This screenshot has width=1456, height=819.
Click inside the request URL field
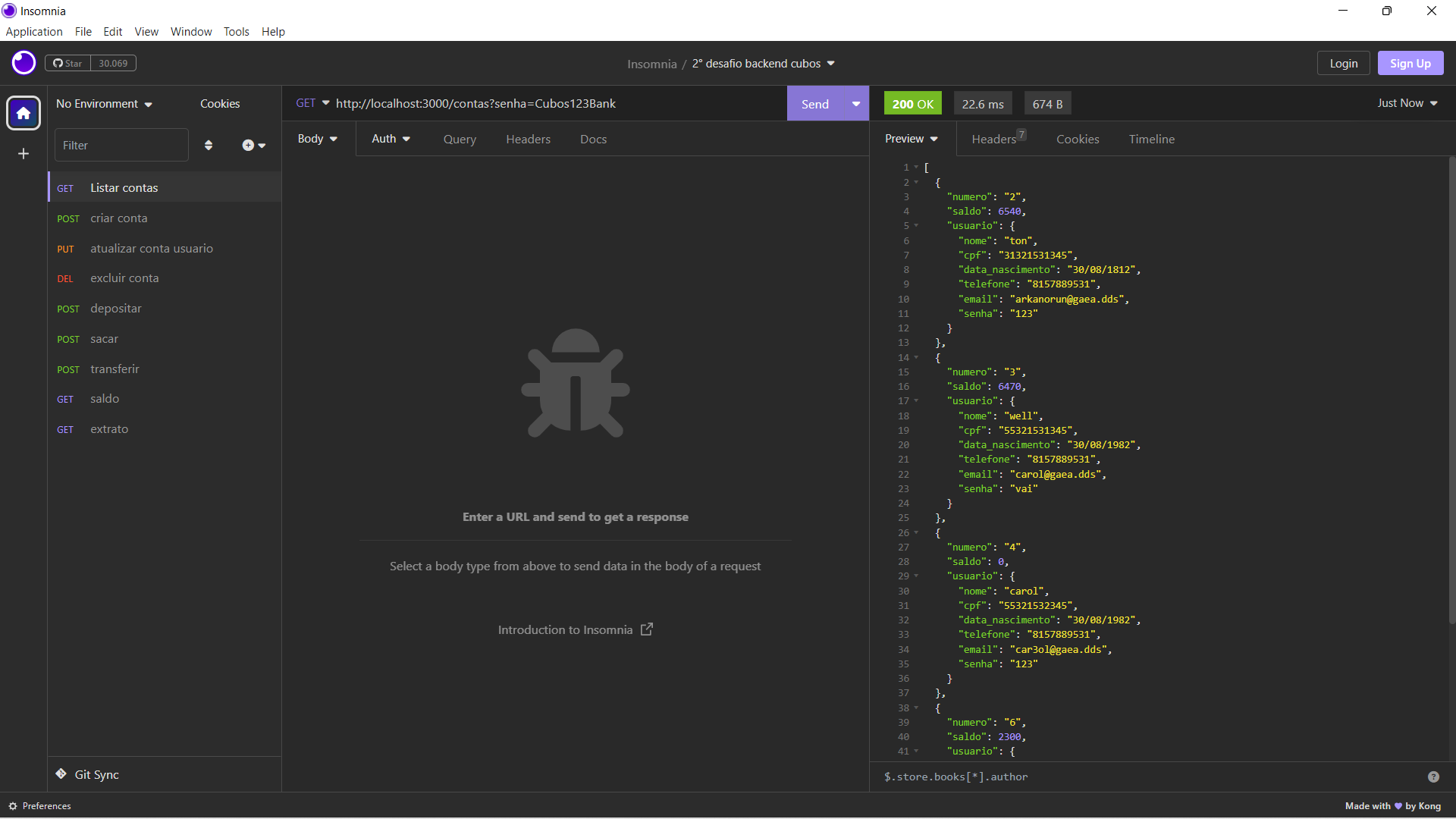coord(531,103)
